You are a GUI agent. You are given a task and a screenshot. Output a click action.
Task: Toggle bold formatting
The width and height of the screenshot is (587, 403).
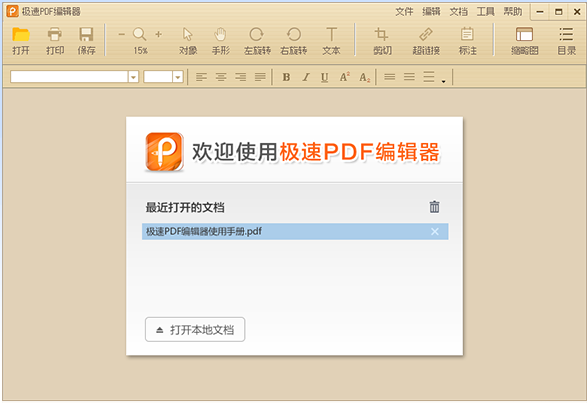coord(286,77)
